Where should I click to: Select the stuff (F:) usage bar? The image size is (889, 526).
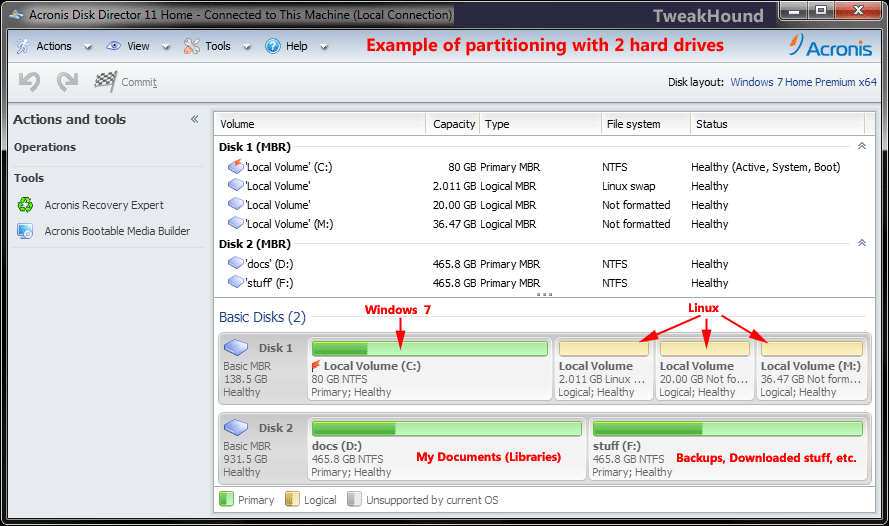click(728, 428)
